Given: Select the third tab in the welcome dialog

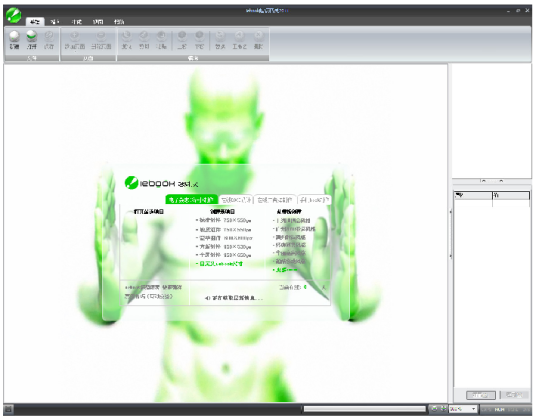Looking at the screenshot, I should [275, 200].
